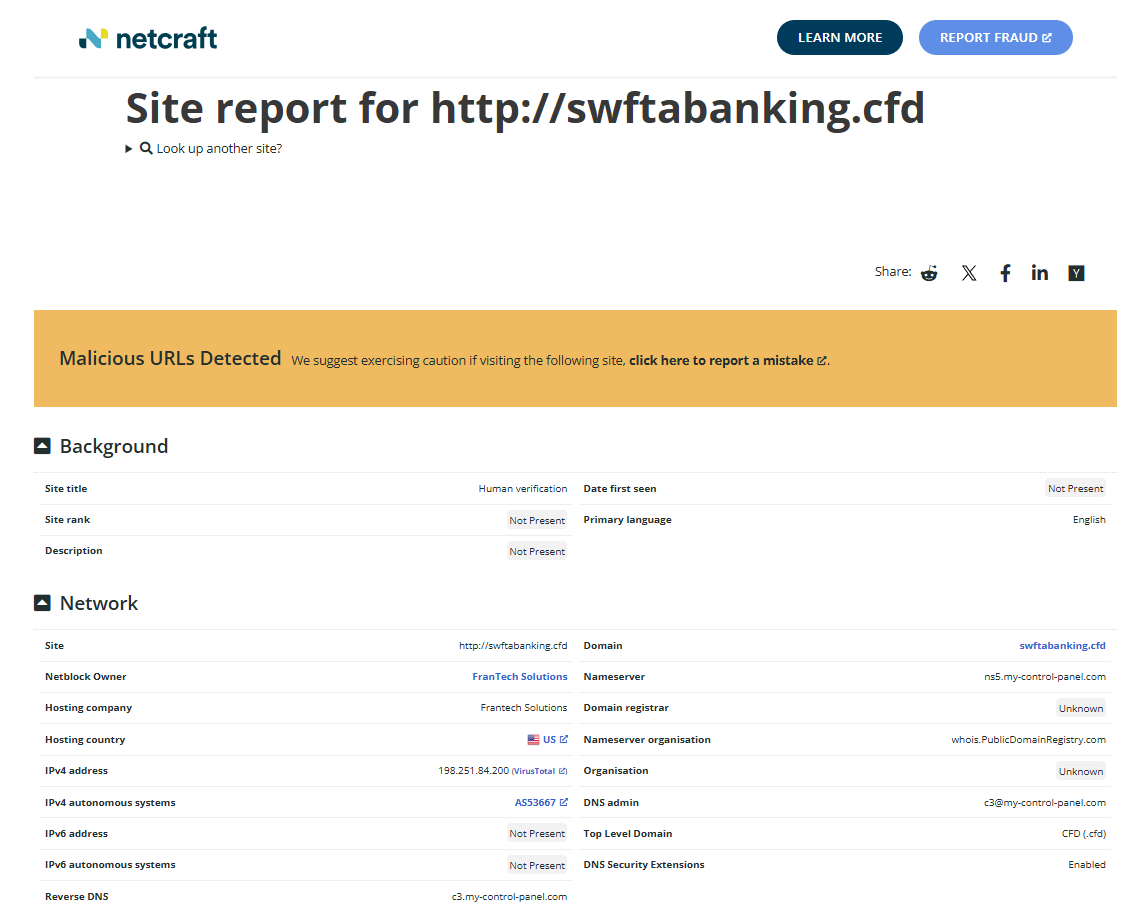The width and height of the screenshot is (1133, 916).
Task: Share the report on Facebook
Action: click(1005, 273)
